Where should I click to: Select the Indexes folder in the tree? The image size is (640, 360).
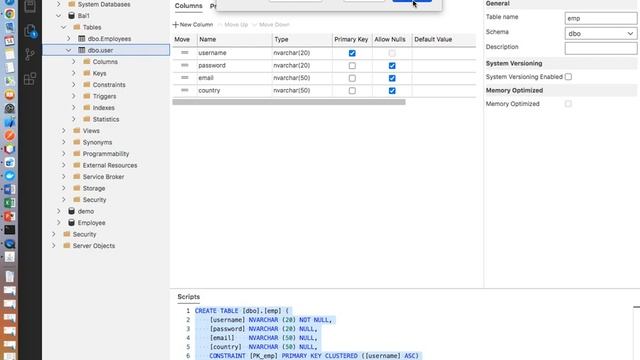[x=104, y=107]
